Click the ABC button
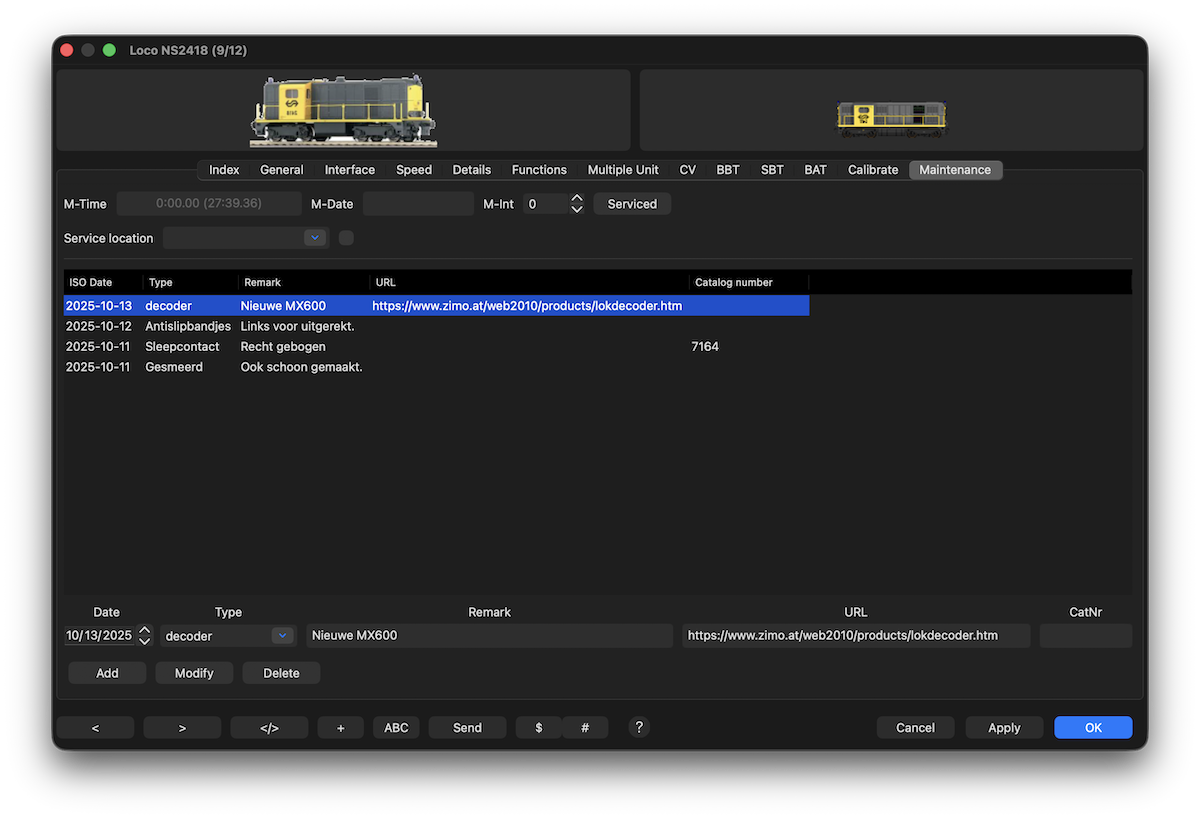1200x819 pixels. [396, 728]
